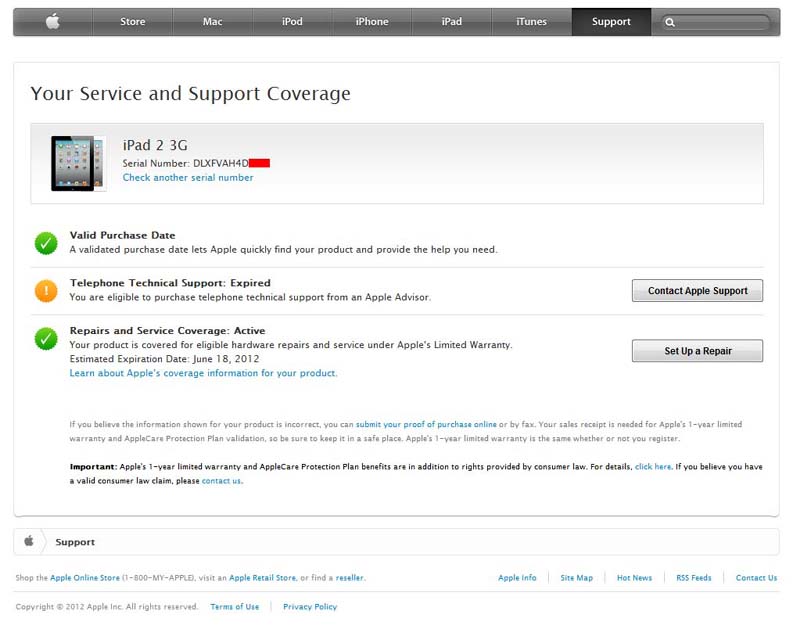Click Estimated Expiration Date June 18, 2012 text
The width and height of the screenshot is (800, 636).
point(164,359)
